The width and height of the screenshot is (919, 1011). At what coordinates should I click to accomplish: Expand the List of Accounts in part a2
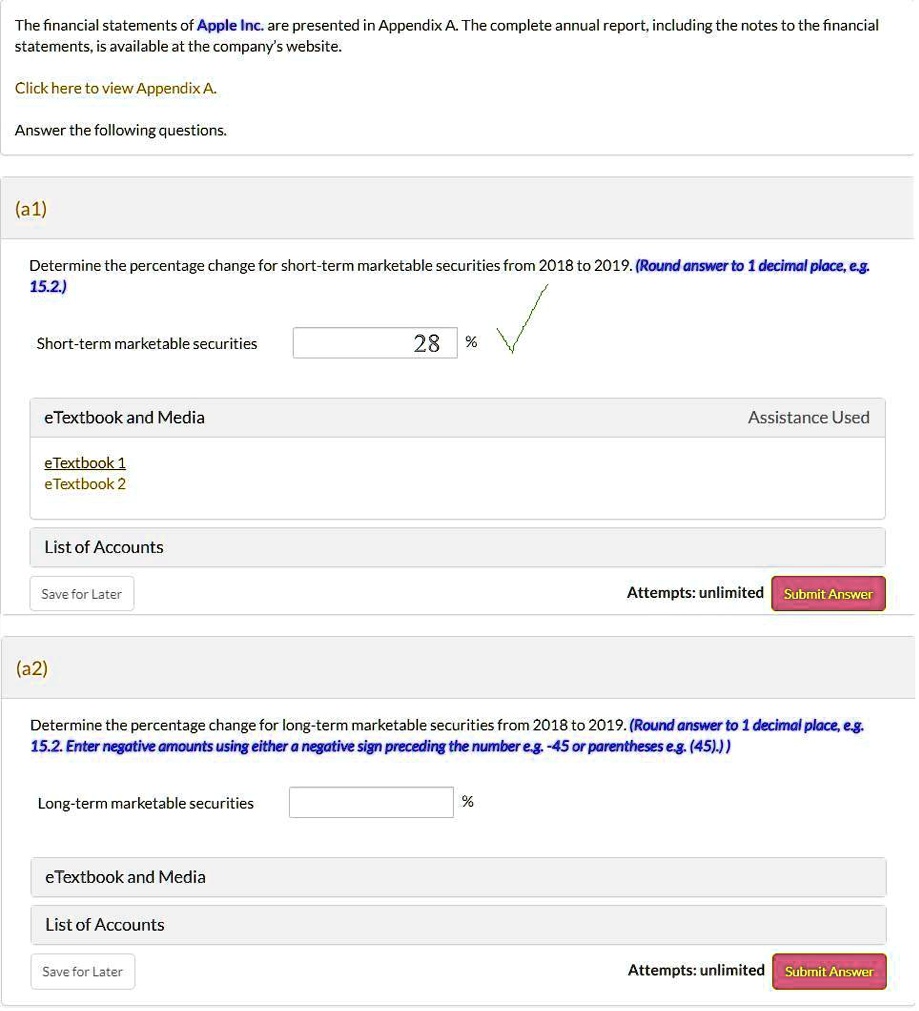pos(104,924)
